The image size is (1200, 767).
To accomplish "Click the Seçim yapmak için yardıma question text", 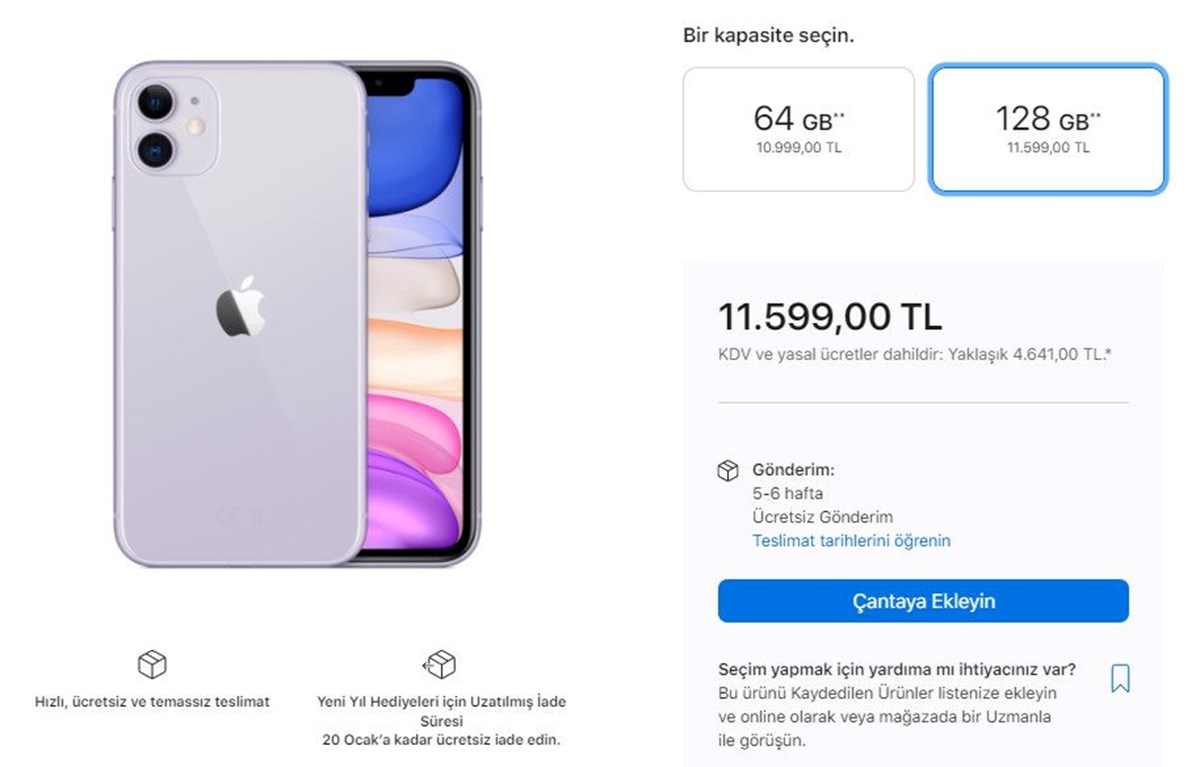I will (897, 669).
